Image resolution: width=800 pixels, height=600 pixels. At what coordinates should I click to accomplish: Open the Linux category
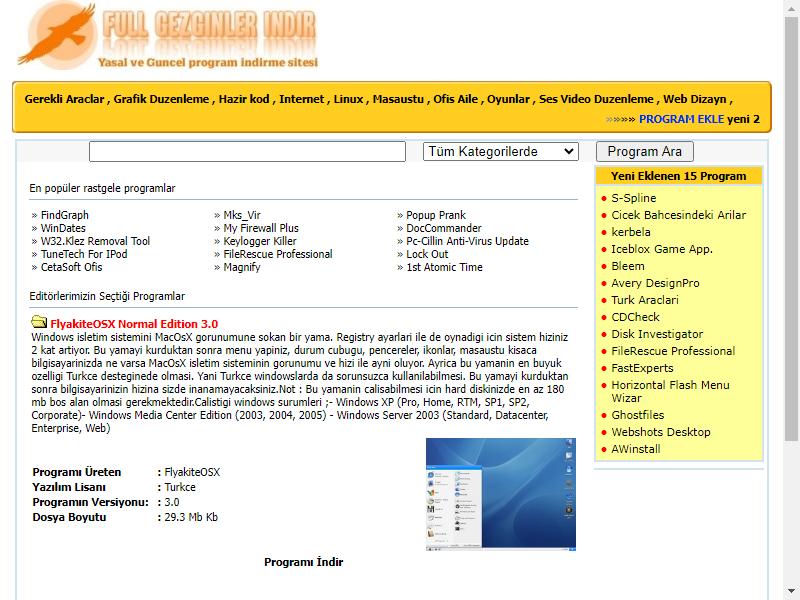click(348, 99)
